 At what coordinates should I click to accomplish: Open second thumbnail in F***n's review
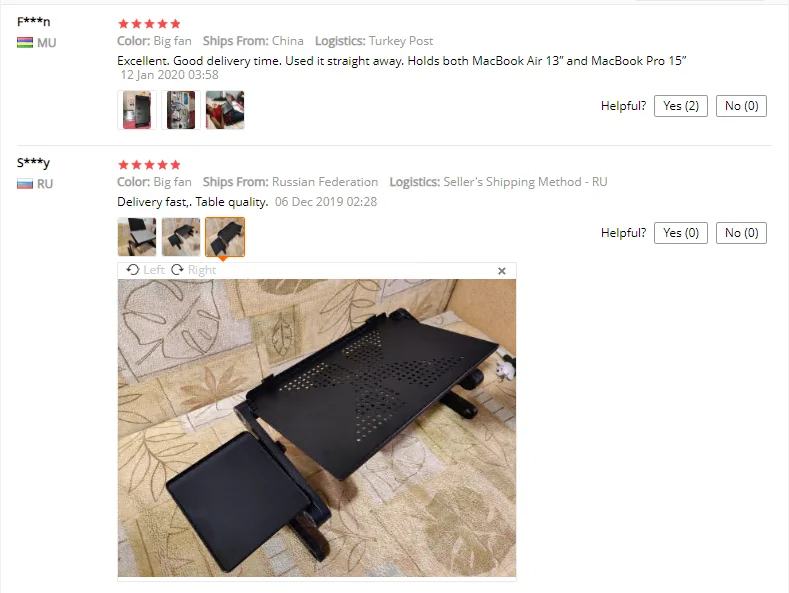click(181, 110)
